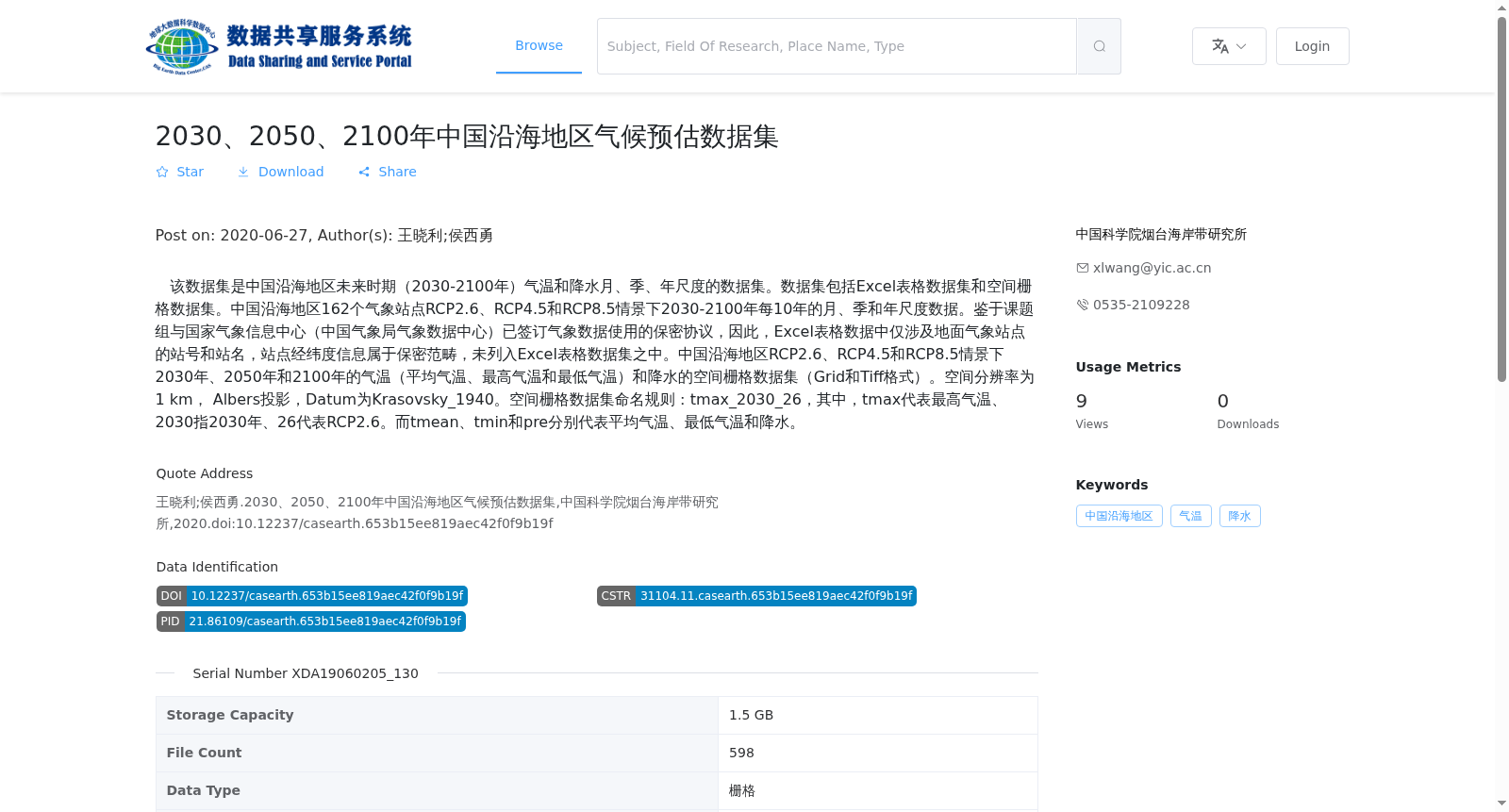The image size is (1509, 812).
Task: Click the scrollbar down arrow
Action: [x=1501, y=804]
